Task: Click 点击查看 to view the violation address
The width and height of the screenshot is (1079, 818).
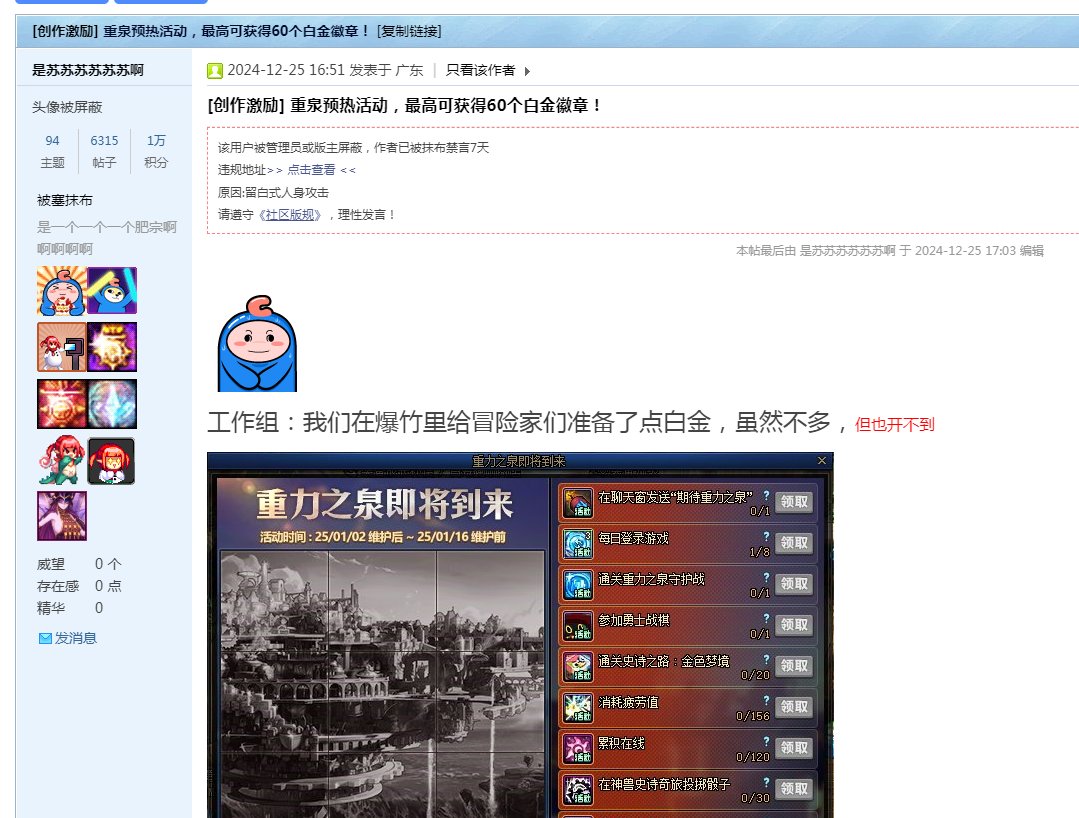Action: 311,170
